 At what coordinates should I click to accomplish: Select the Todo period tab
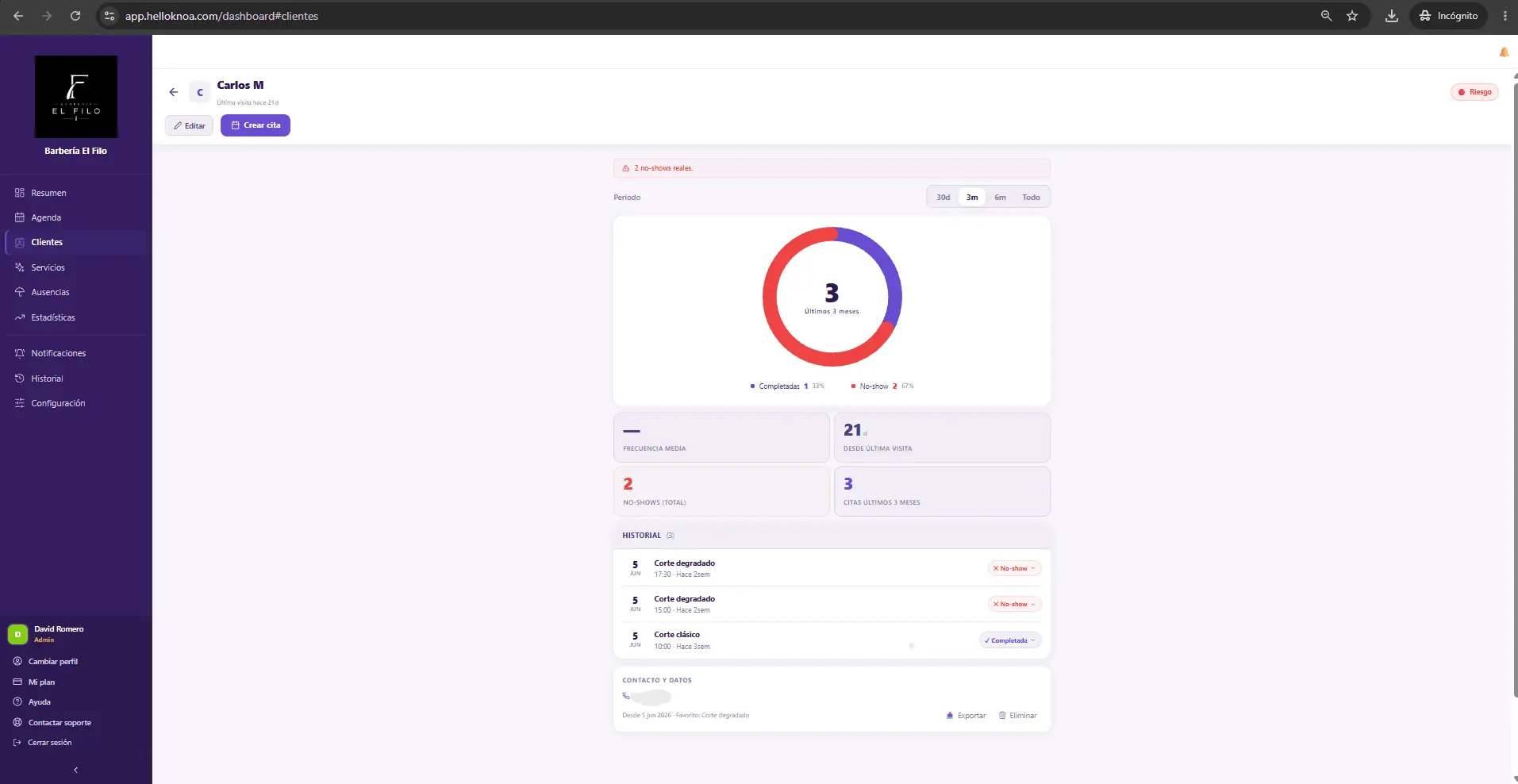click(x=1031, y=198)
